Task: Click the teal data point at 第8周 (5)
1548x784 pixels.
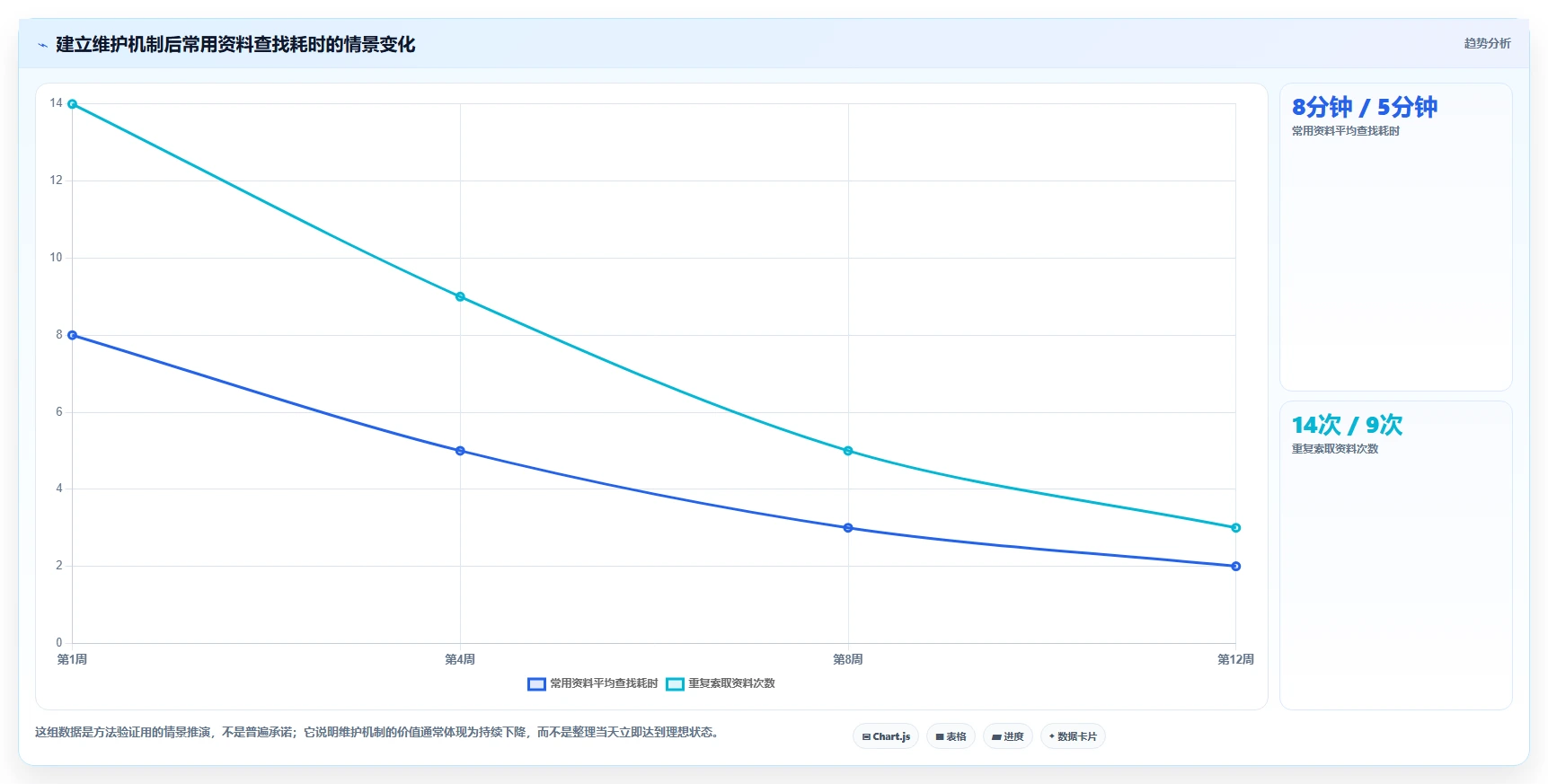Action: coord(848,451)
